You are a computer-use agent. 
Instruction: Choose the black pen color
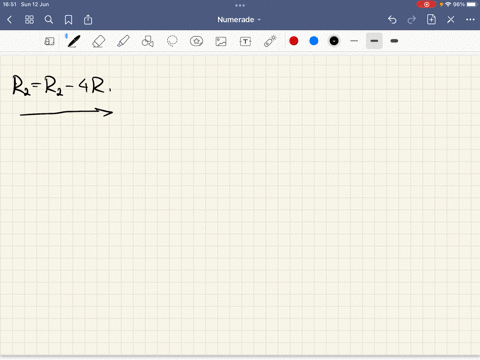(x=334, y=41)
